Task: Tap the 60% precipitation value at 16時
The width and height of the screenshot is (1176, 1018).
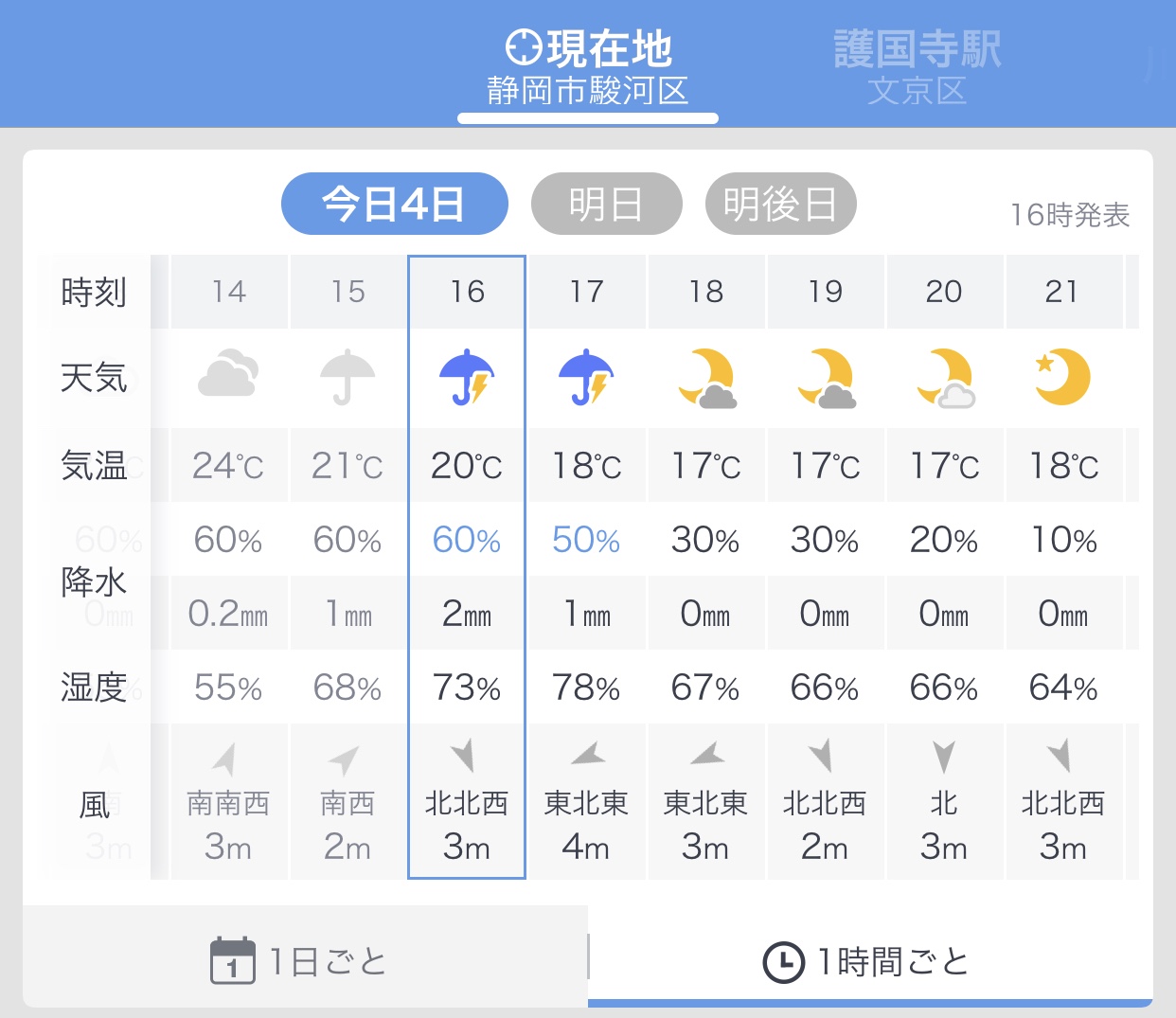Action: [467, 540]
